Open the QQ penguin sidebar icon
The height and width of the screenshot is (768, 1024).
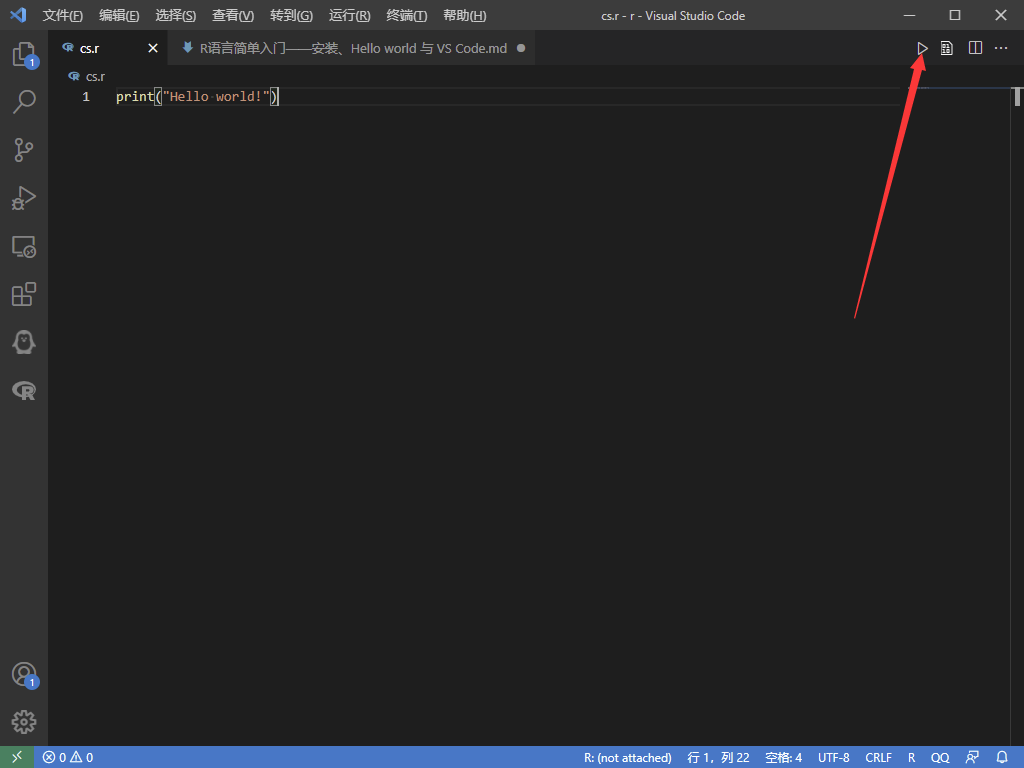[x=23, y=342]
